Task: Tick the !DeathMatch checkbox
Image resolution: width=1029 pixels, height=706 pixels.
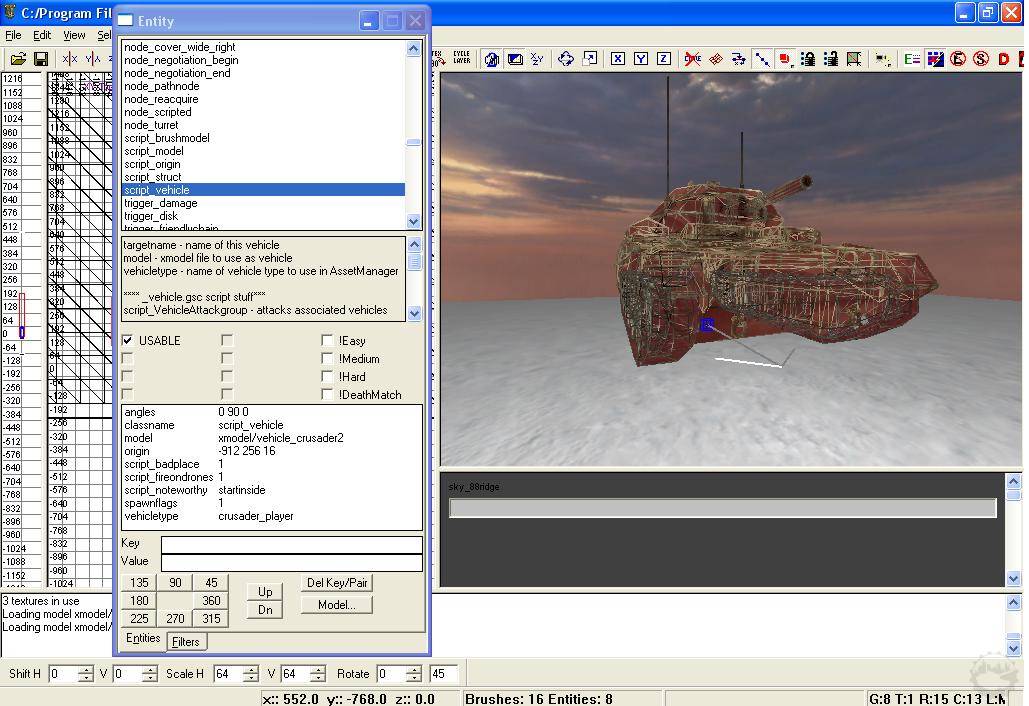Action: 327,395
